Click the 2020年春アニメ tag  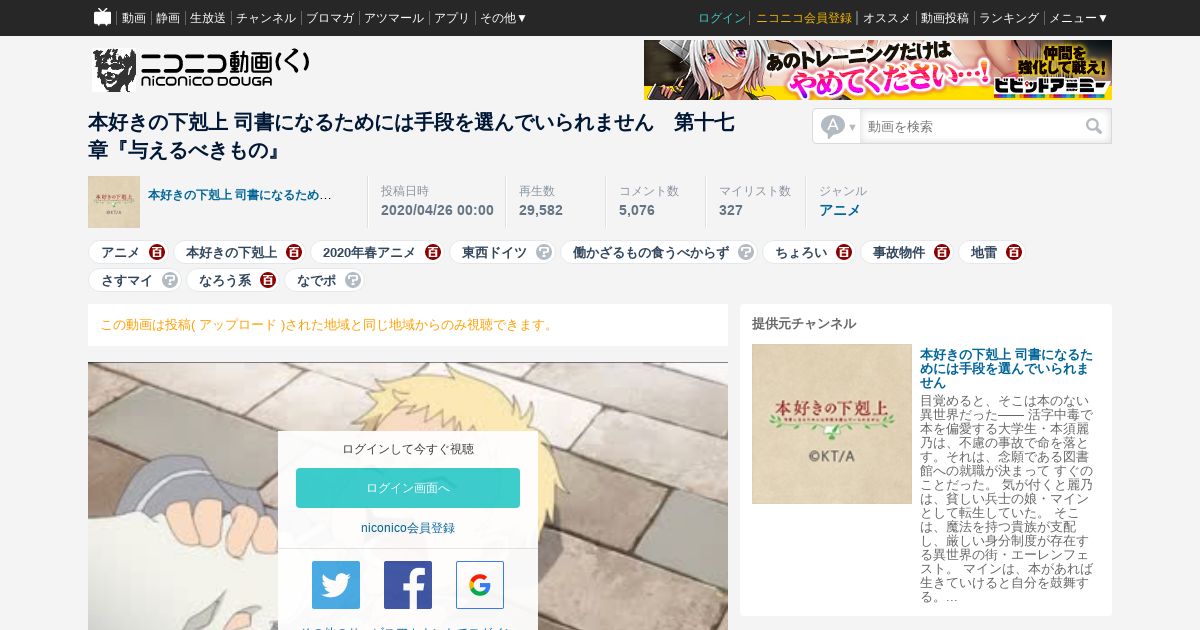point(369,252)
